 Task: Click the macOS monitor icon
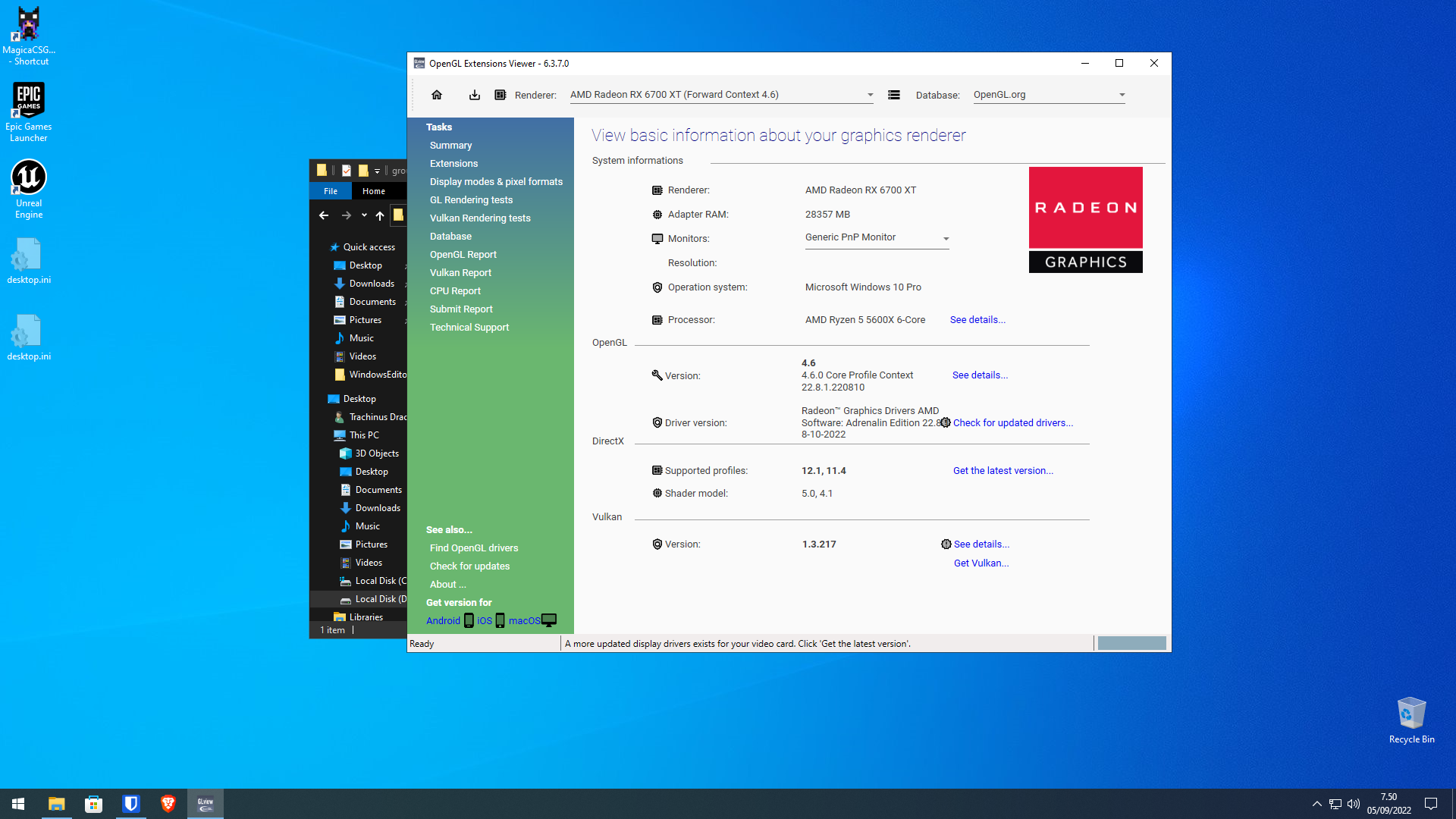(x=549, y=620)
